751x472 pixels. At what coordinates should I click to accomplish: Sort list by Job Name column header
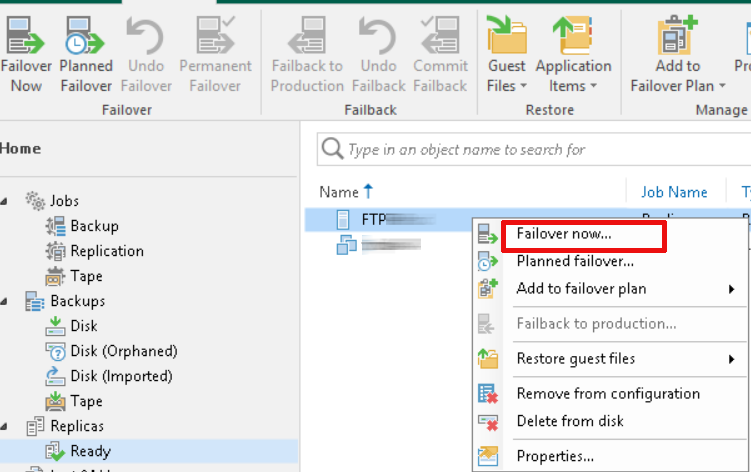pyautogui.click(x=674, y=192)
